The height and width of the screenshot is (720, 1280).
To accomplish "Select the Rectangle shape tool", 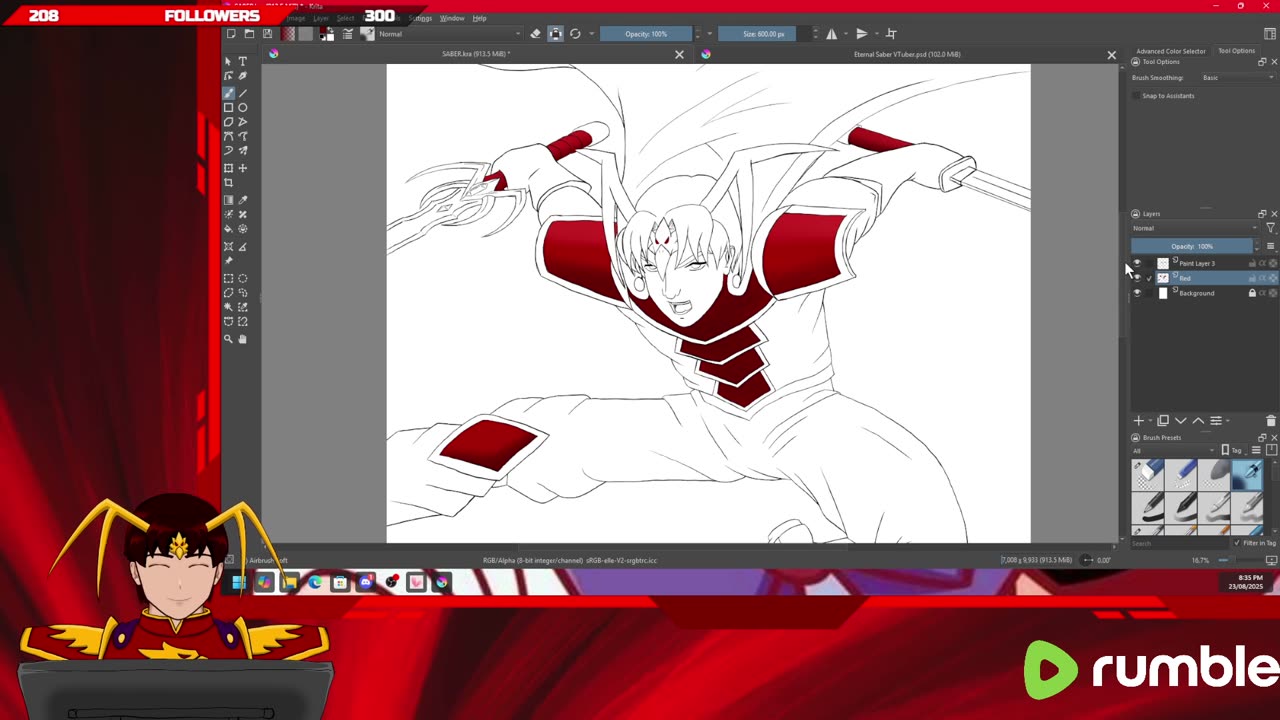I will (229, 108).
